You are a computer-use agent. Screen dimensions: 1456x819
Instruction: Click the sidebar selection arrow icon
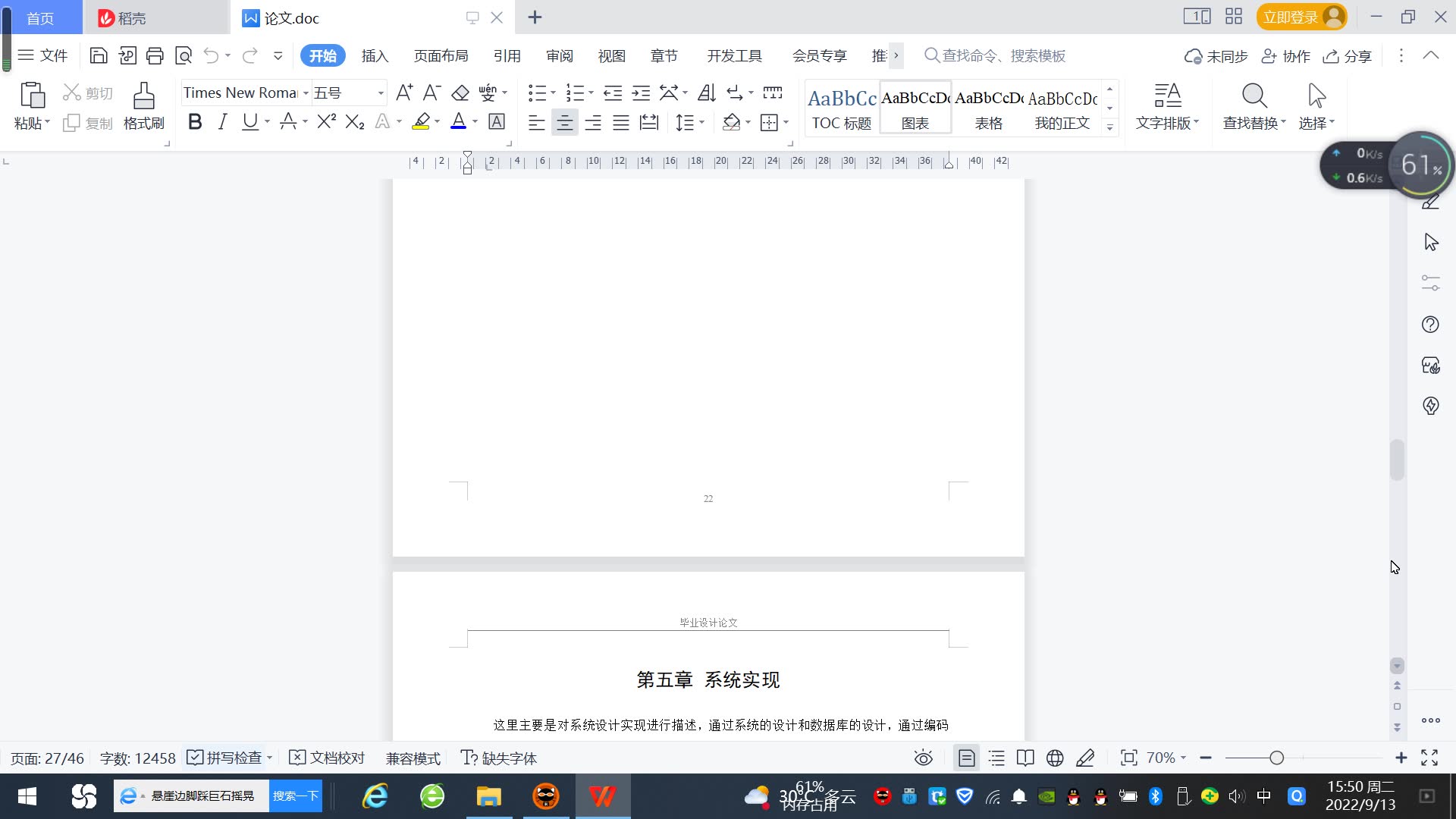click(1431, 243)
